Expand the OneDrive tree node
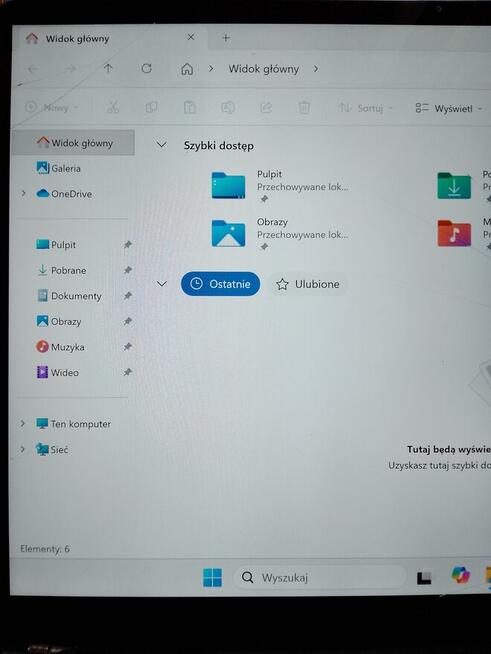The height and width of the screenshot is (654, 491). (23, 193)
